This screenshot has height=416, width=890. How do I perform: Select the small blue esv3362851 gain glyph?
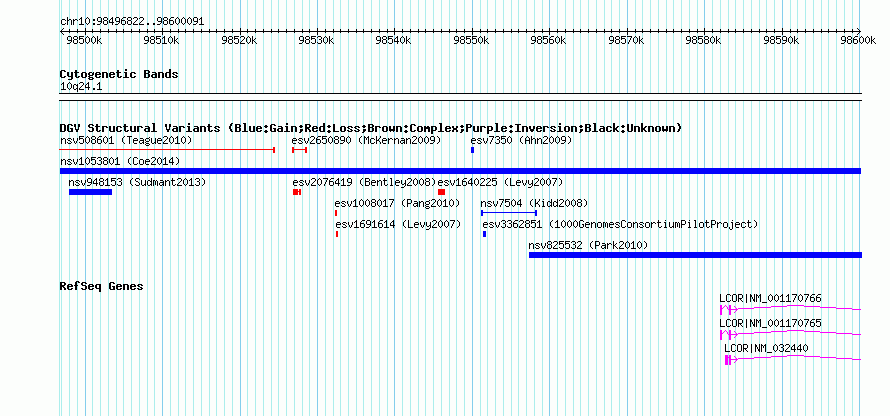click(x=484, y=234)
